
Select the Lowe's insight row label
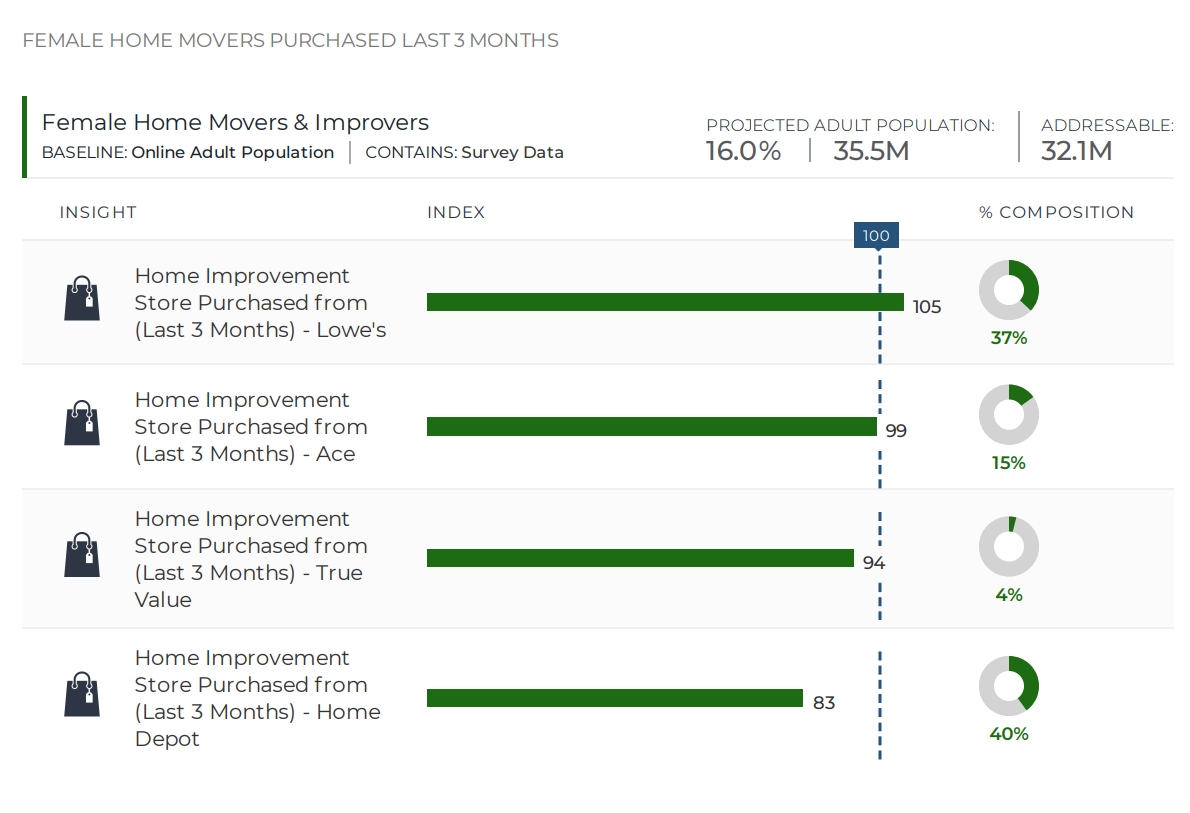[260, 303]
